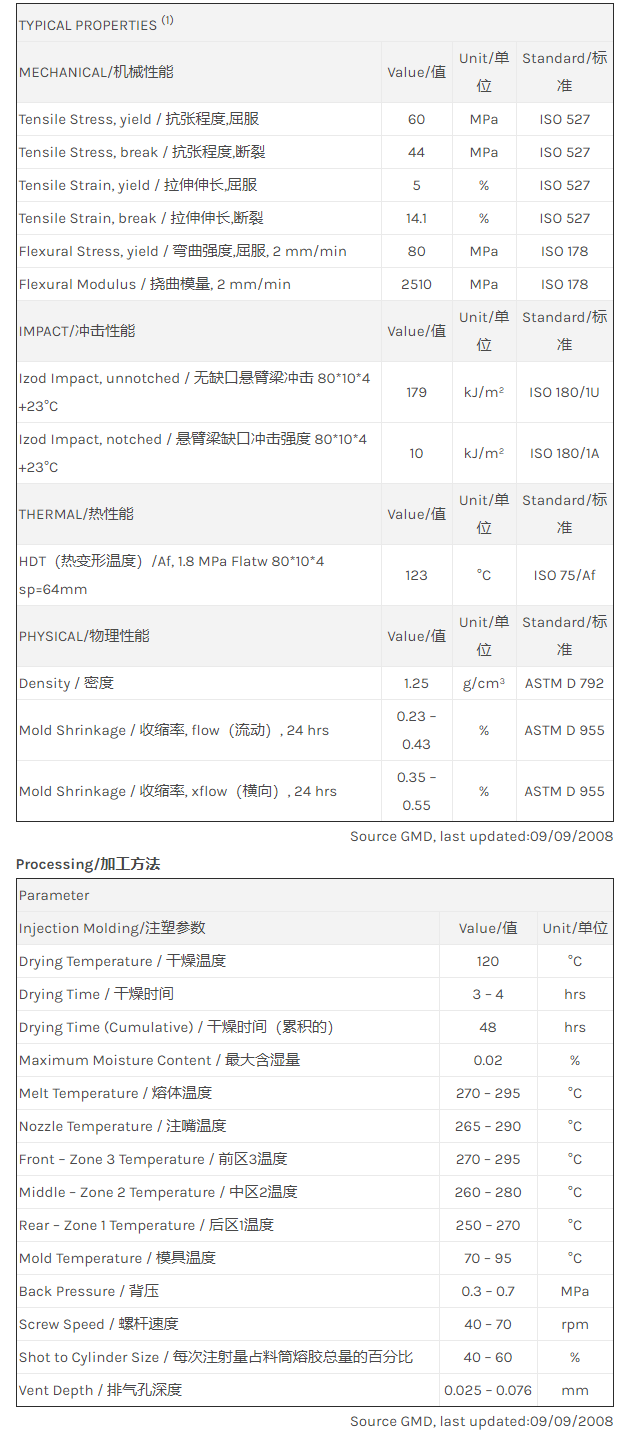
Task: Select the Melt Temperature value 270 – 295
Action: click(488, 1093)
